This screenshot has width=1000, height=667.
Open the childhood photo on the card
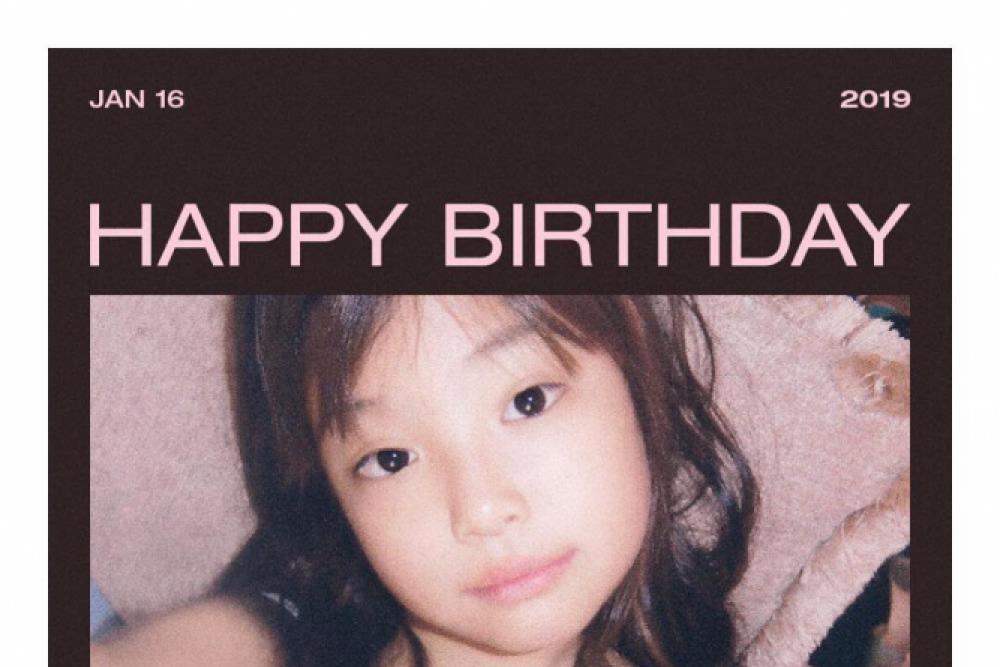click(x=500, y=481)
